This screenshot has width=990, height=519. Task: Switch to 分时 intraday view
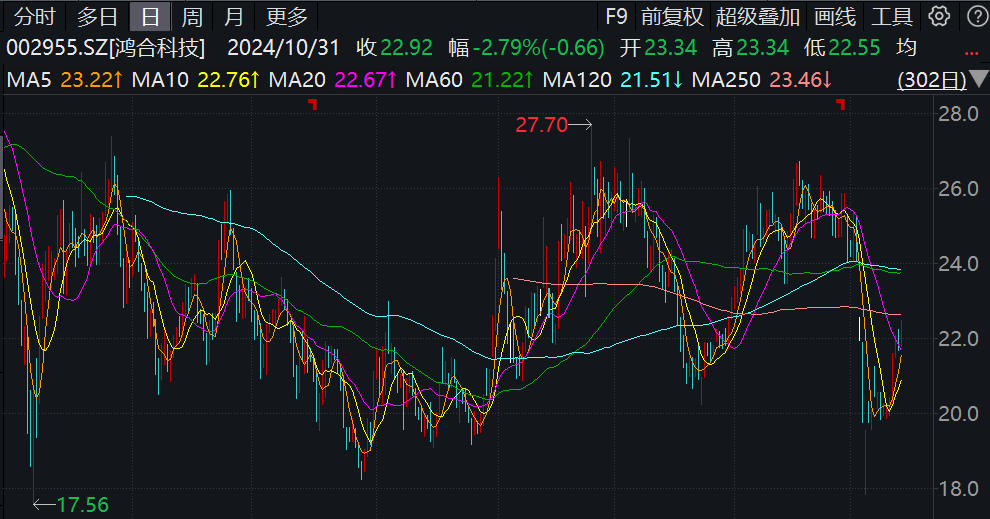(x=34, y=16)
